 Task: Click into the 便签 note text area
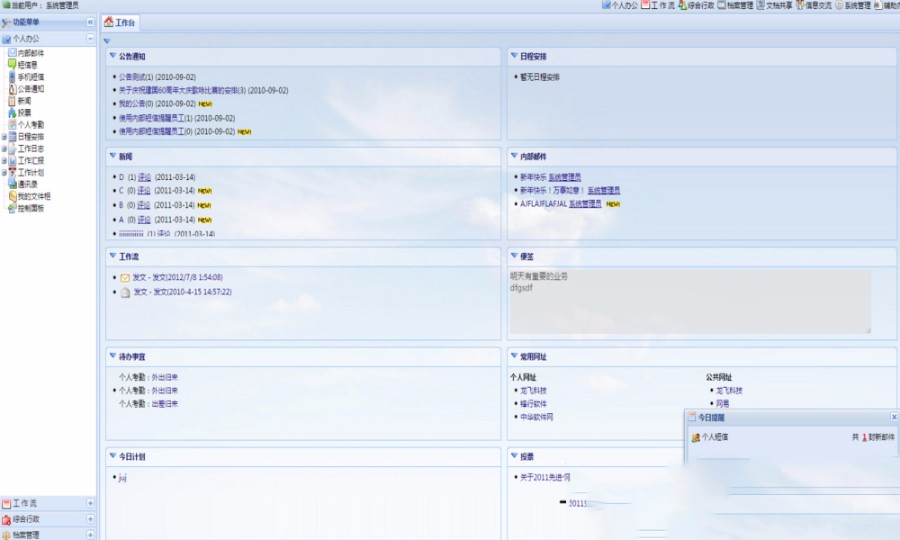pos(689,301)
